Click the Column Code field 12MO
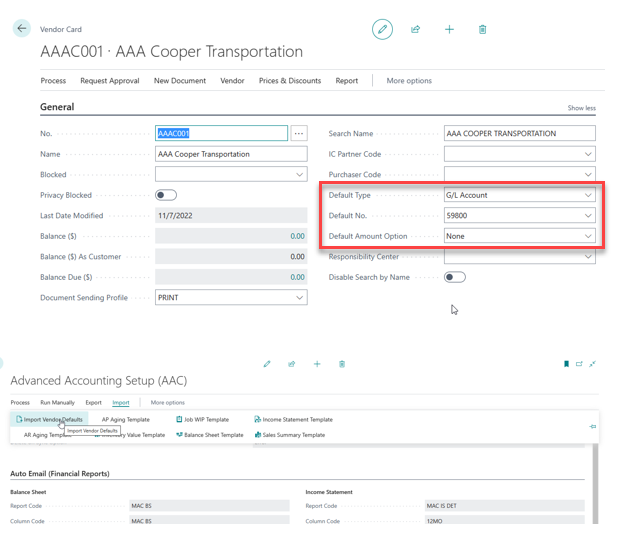The width and height of the screenshot is (620, 559). coord(505,520)
